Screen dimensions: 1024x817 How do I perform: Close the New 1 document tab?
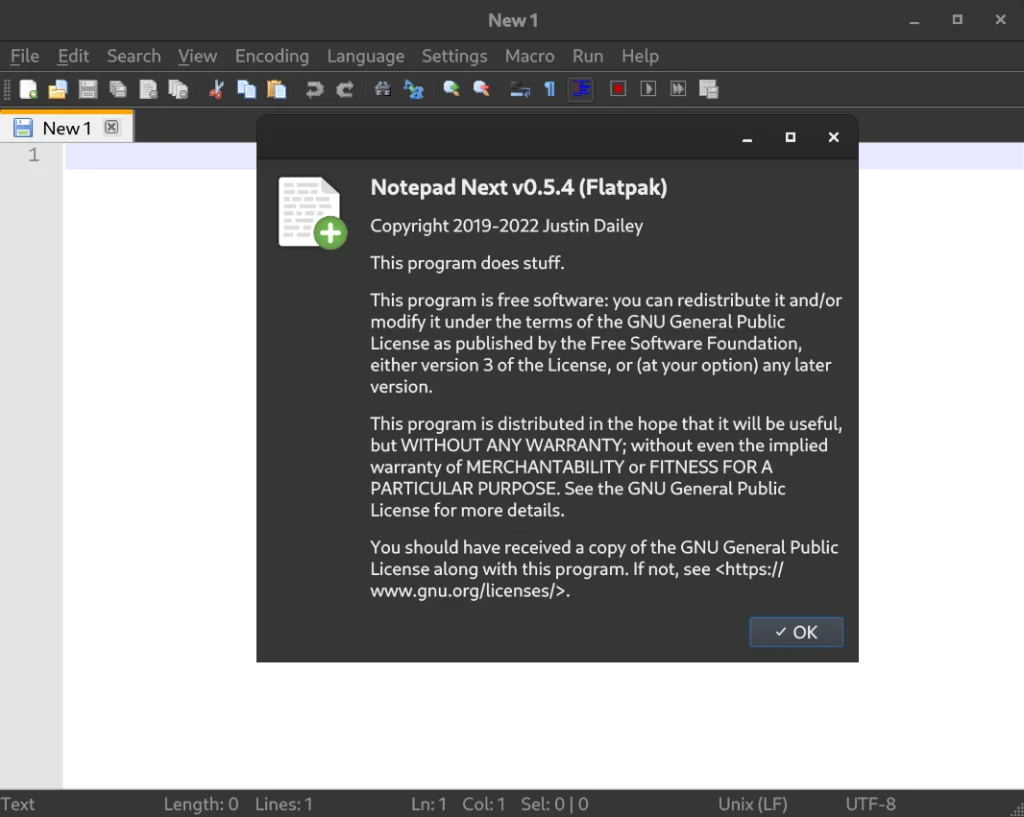pyautogui.click(x=112, y=127)
